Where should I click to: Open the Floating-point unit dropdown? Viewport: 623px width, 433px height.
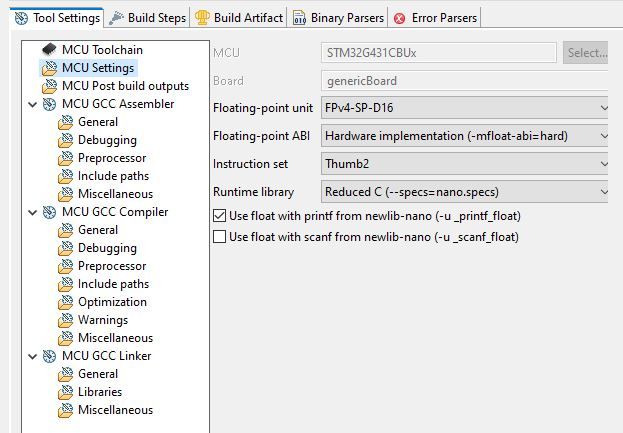[464, 108]
